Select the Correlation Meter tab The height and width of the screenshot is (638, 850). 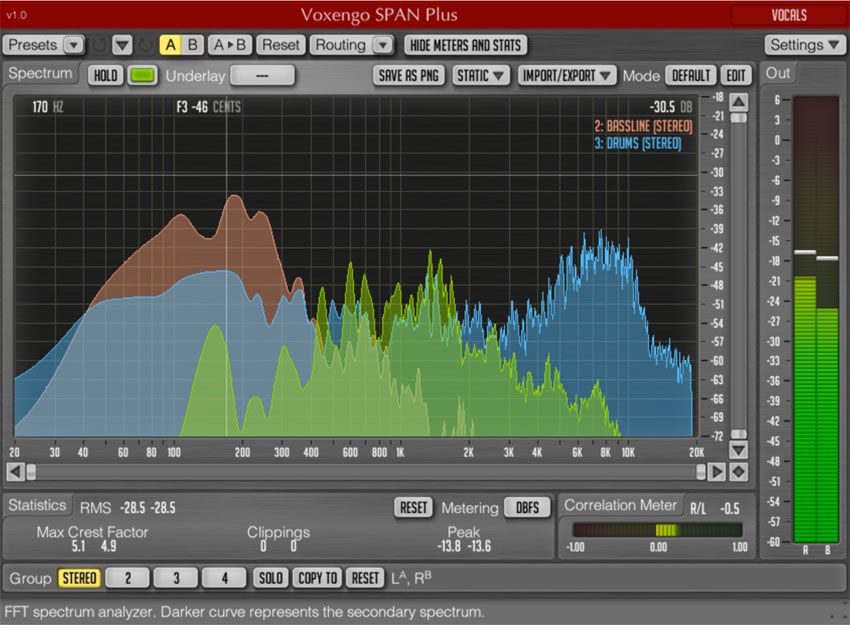pyautogui.click(x=620, y=505)
